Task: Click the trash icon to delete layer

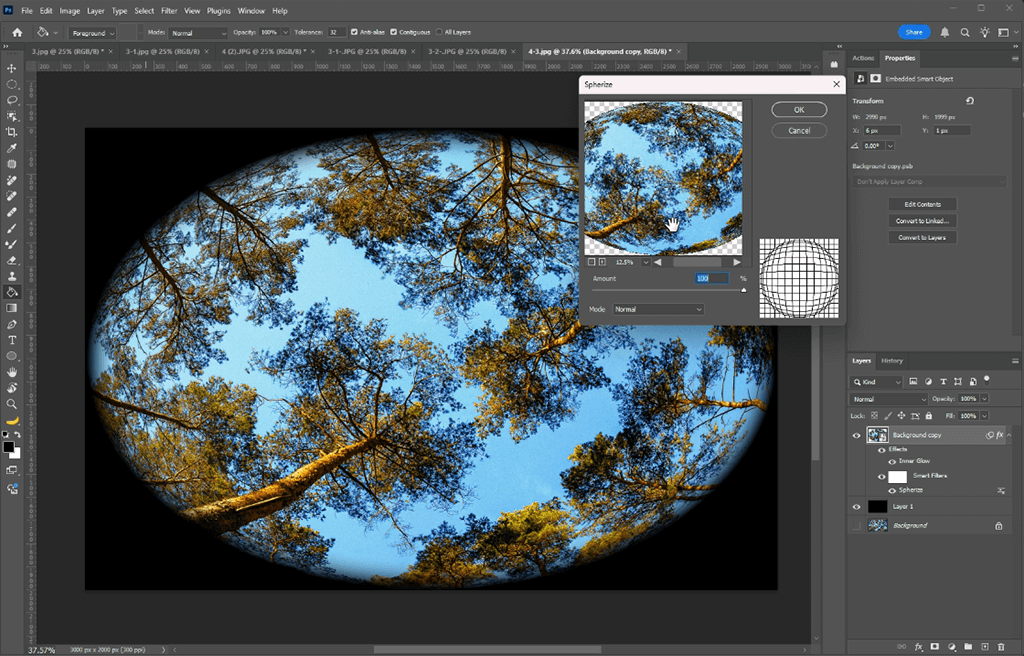Action: (1001, 646)
